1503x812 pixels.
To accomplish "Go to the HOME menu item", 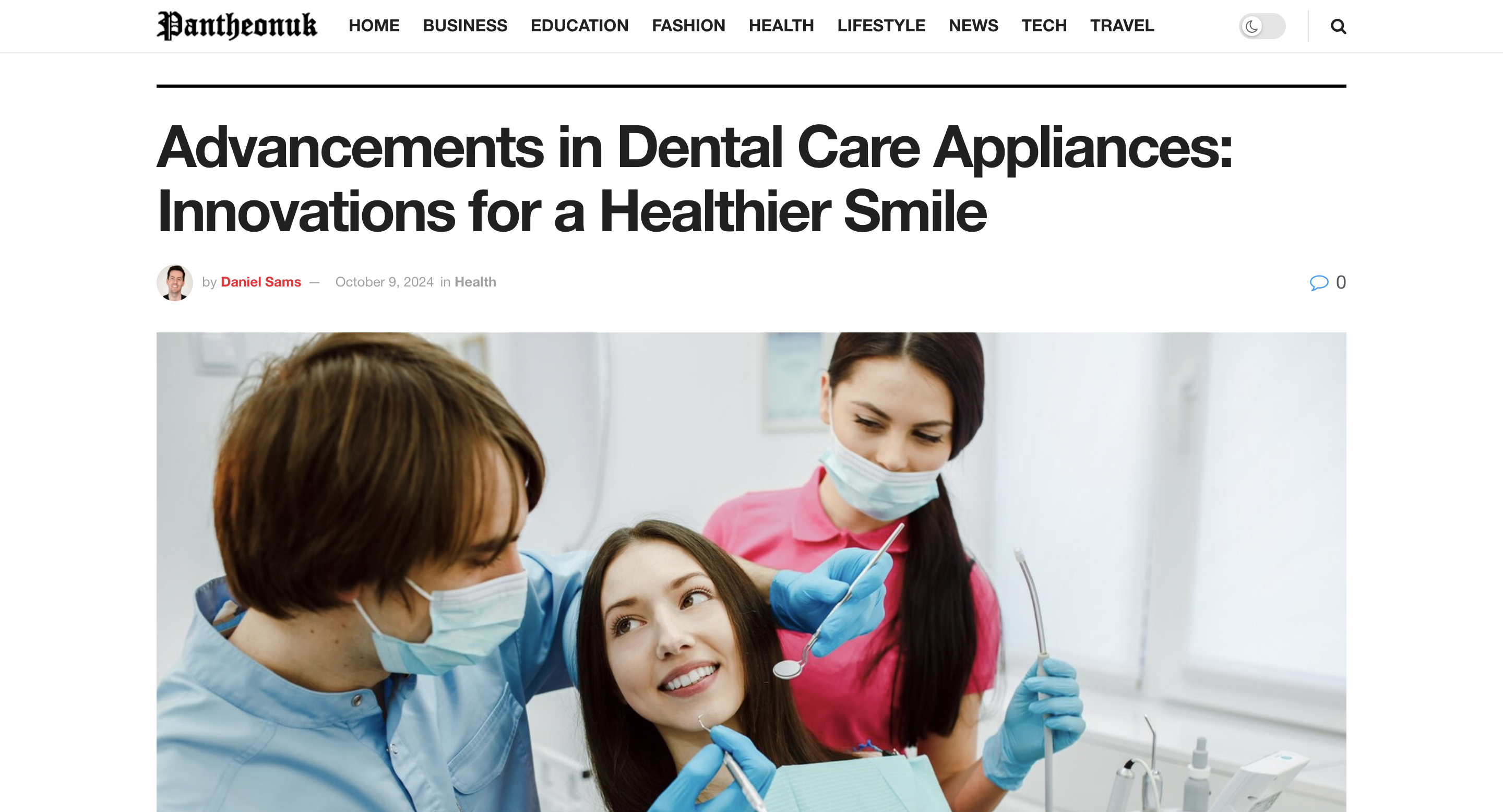I will point(374,26).
